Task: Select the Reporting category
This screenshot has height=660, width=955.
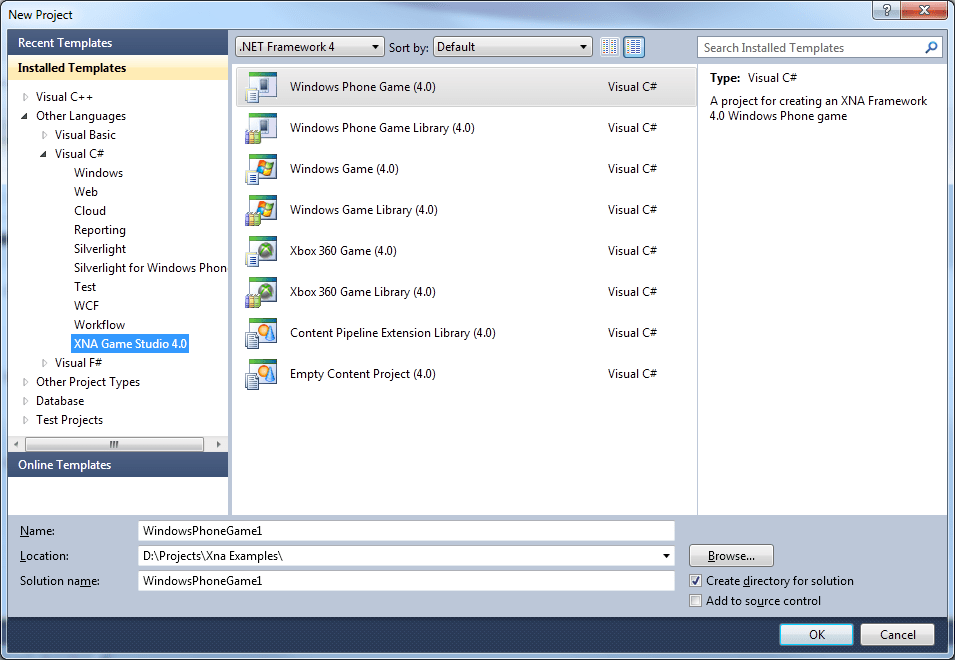Action: pos(100,230)
